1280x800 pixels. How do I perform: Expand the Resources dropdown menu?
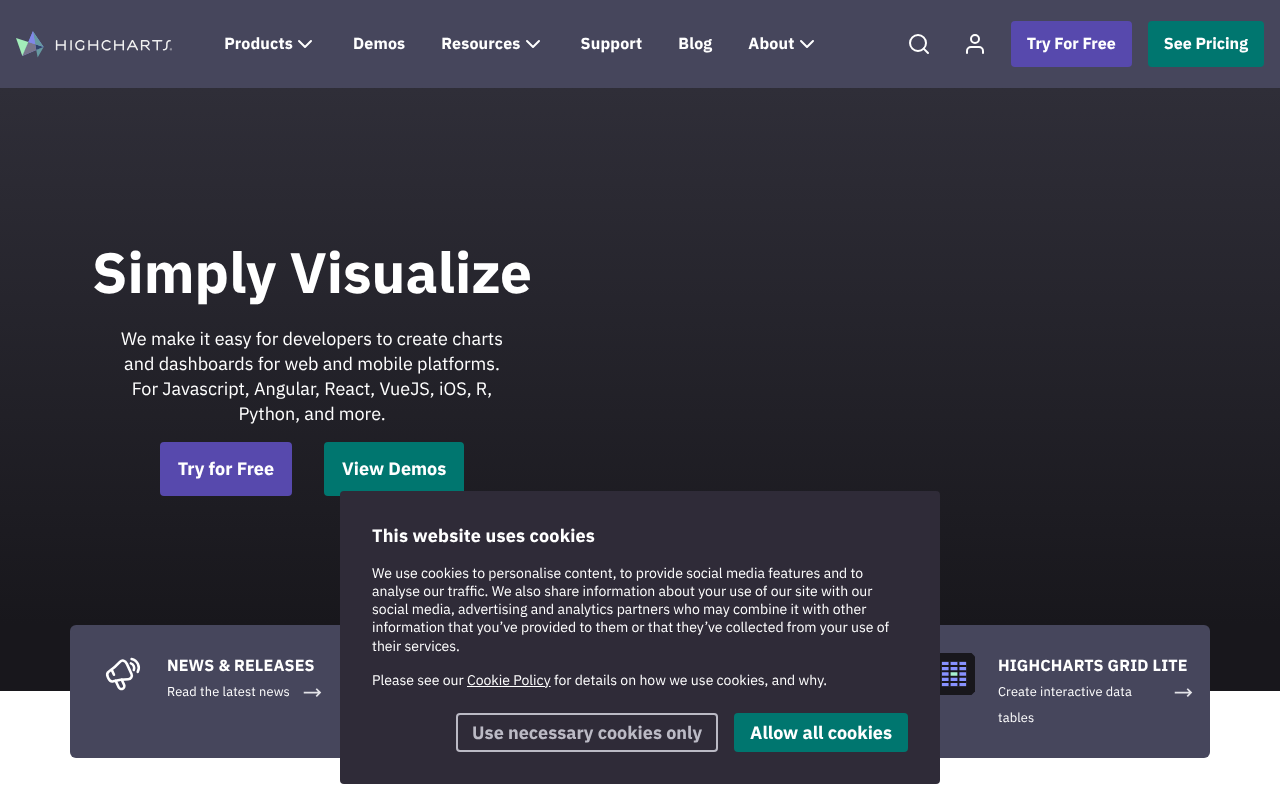click(x=490, y=44)
